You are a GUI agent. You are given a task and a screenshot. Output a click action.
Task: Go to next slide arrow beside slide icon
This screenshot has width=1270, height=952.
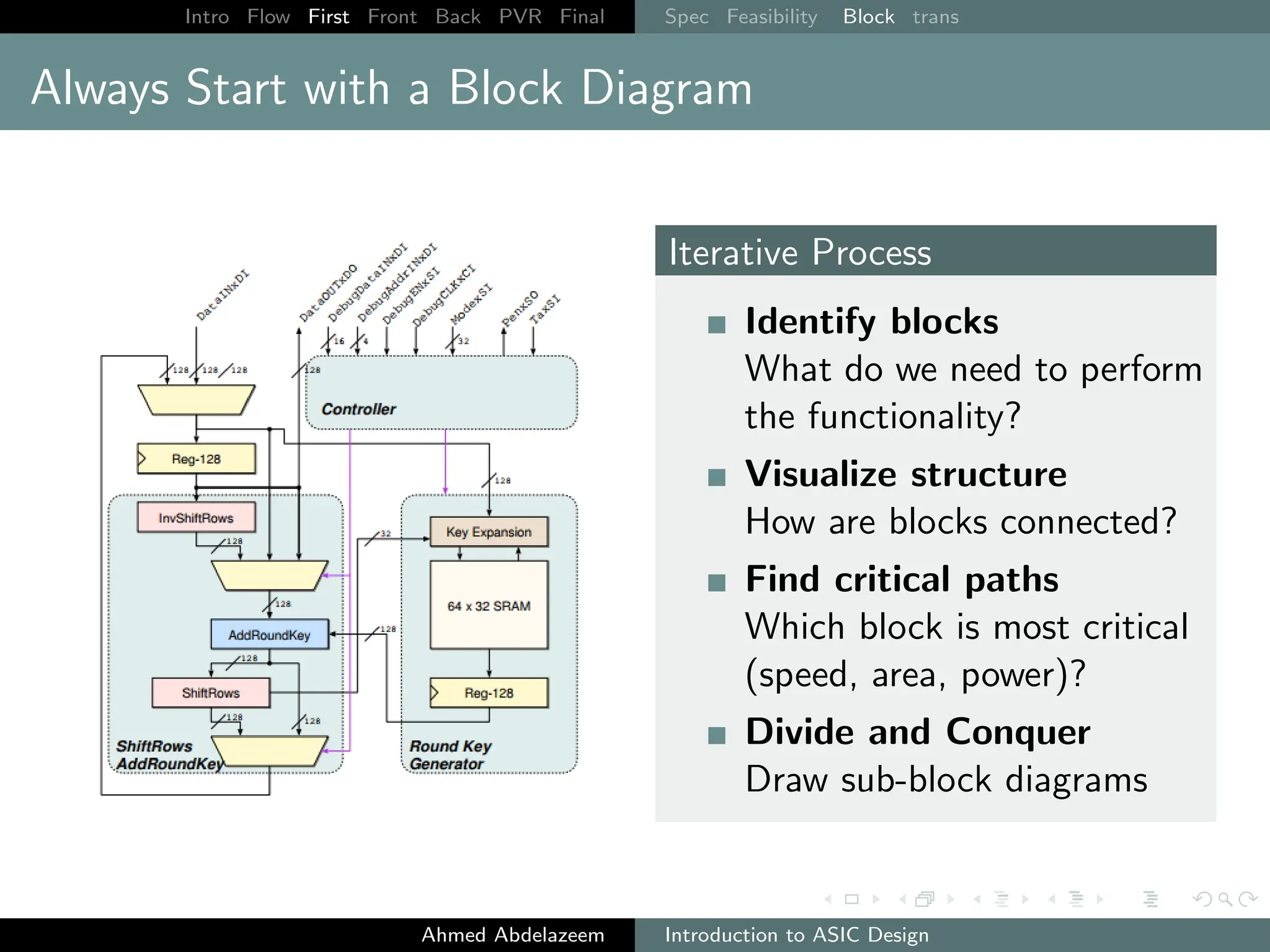click(x=876, y=899)
